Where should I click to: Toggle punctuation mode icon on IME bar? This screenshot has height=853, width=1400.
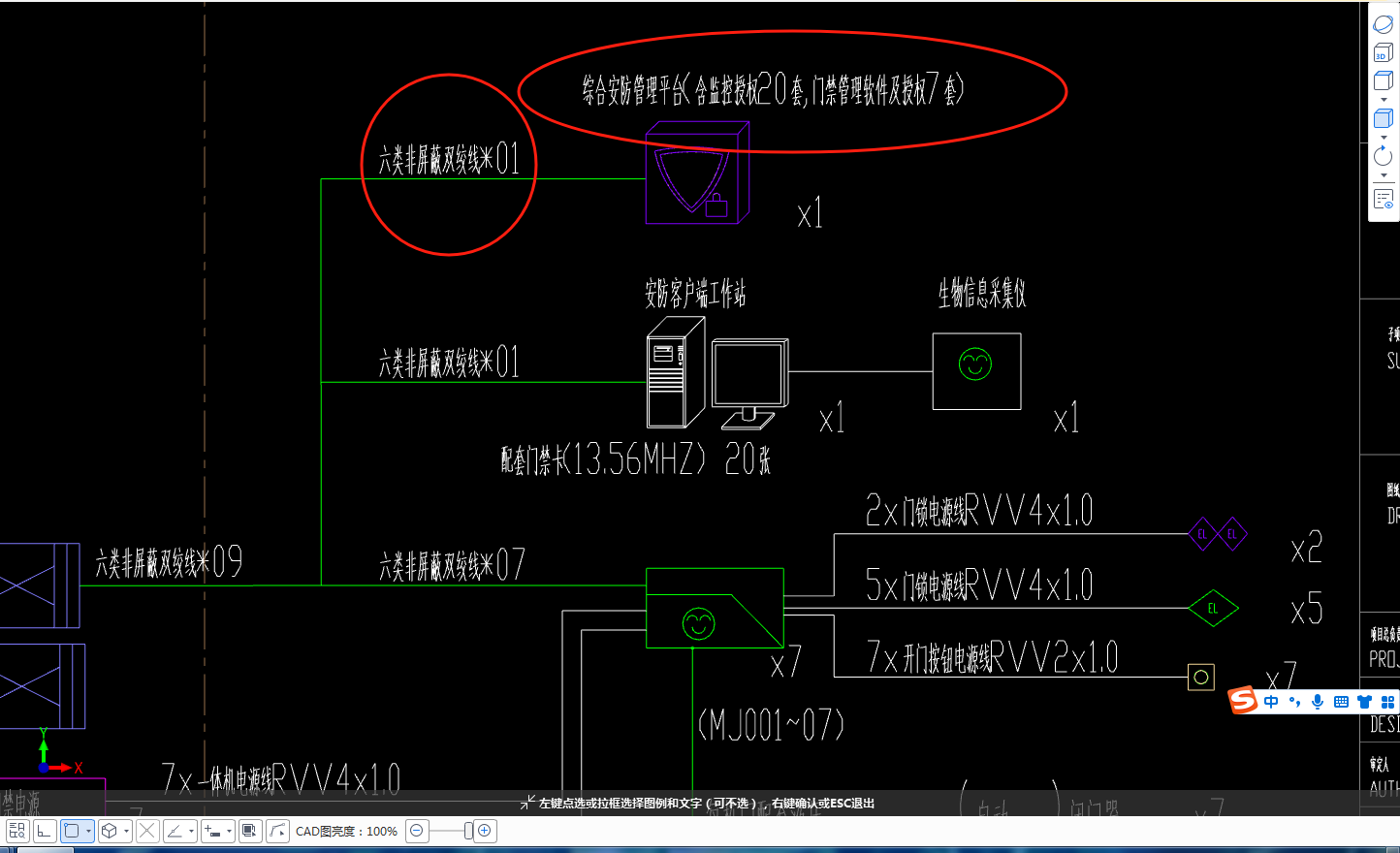point(1294,702)
